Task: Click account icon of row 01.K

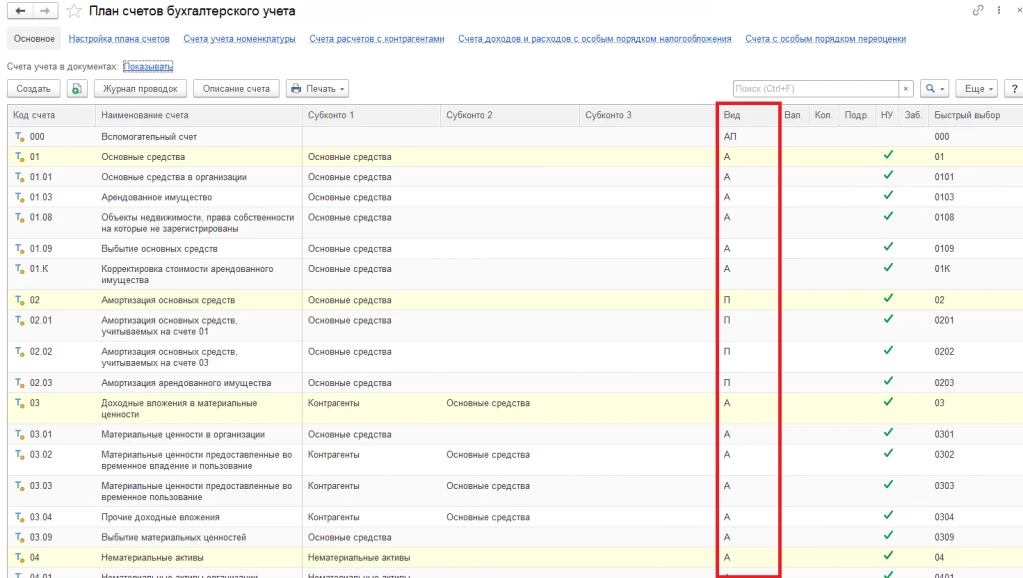Action: (20, 269)
